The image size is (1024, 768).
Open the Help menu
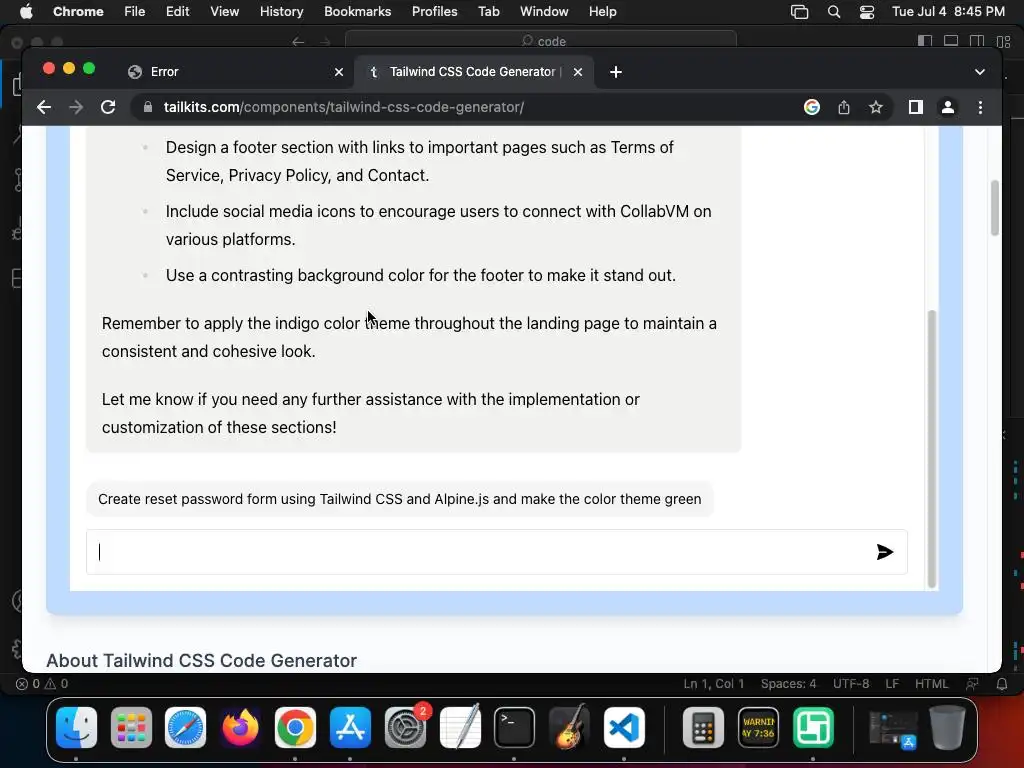(x=602, y=11)
